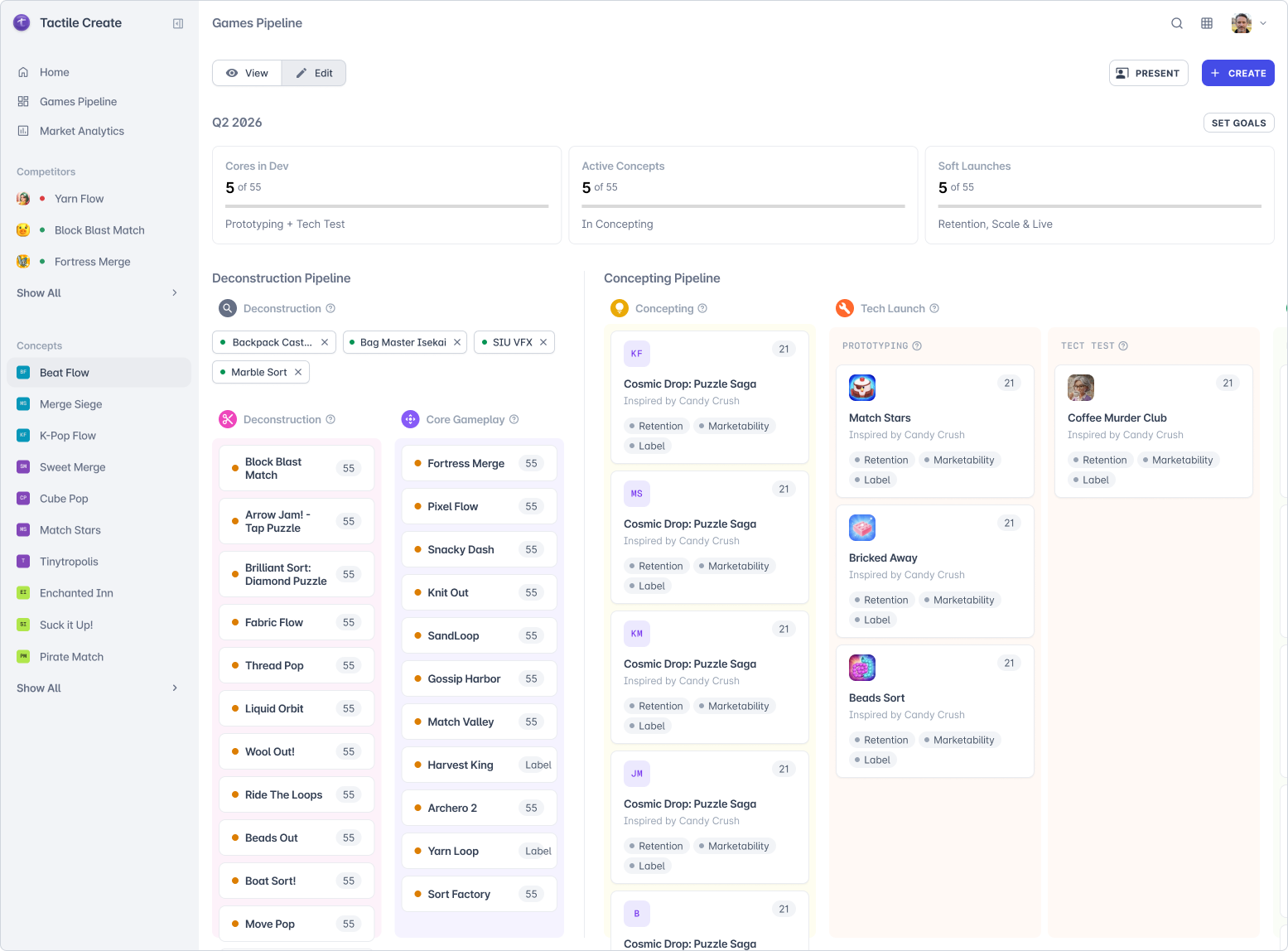This screenshot has width=1288, height=951.
Task: Click help icon beside Concepting
Action: point(702,308)
